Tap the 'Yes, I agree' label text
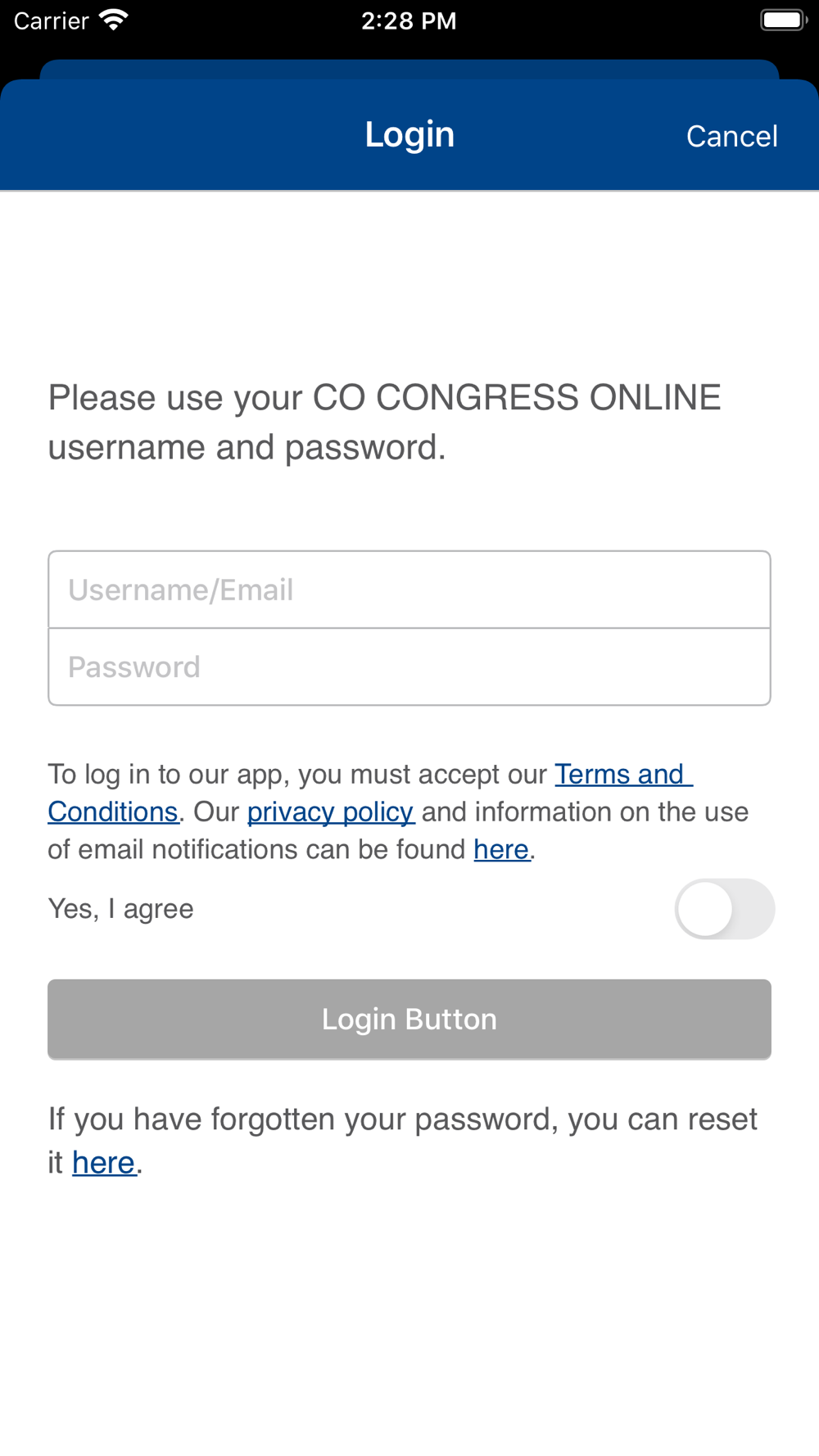Image resolution: width=819 pixels, height=1456 pixels. point(121,909)
